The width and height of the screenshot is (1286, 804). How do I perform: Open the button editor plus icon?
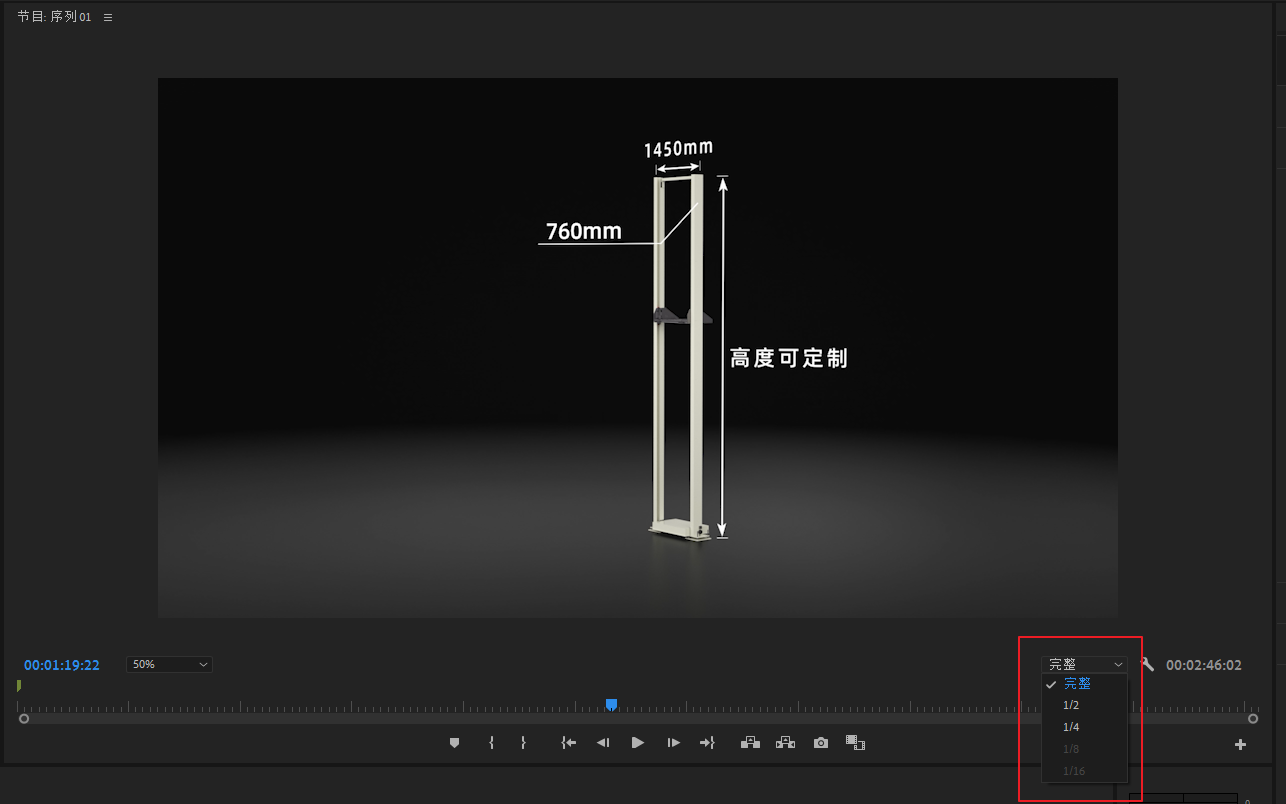pos(1240,744)
